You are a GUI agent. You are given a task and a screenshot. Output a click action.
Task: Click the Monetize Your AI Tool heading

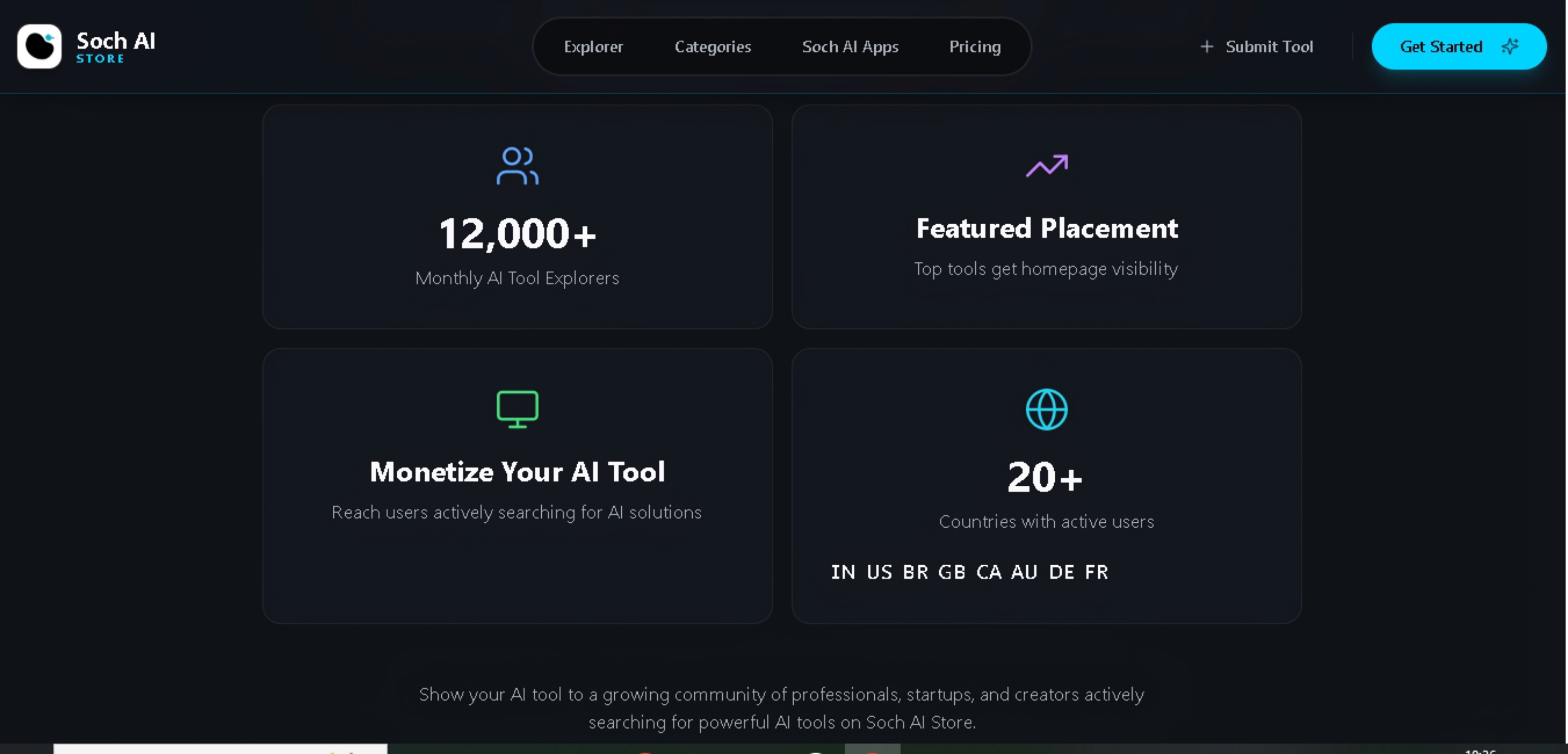click(x=517, y=472)
